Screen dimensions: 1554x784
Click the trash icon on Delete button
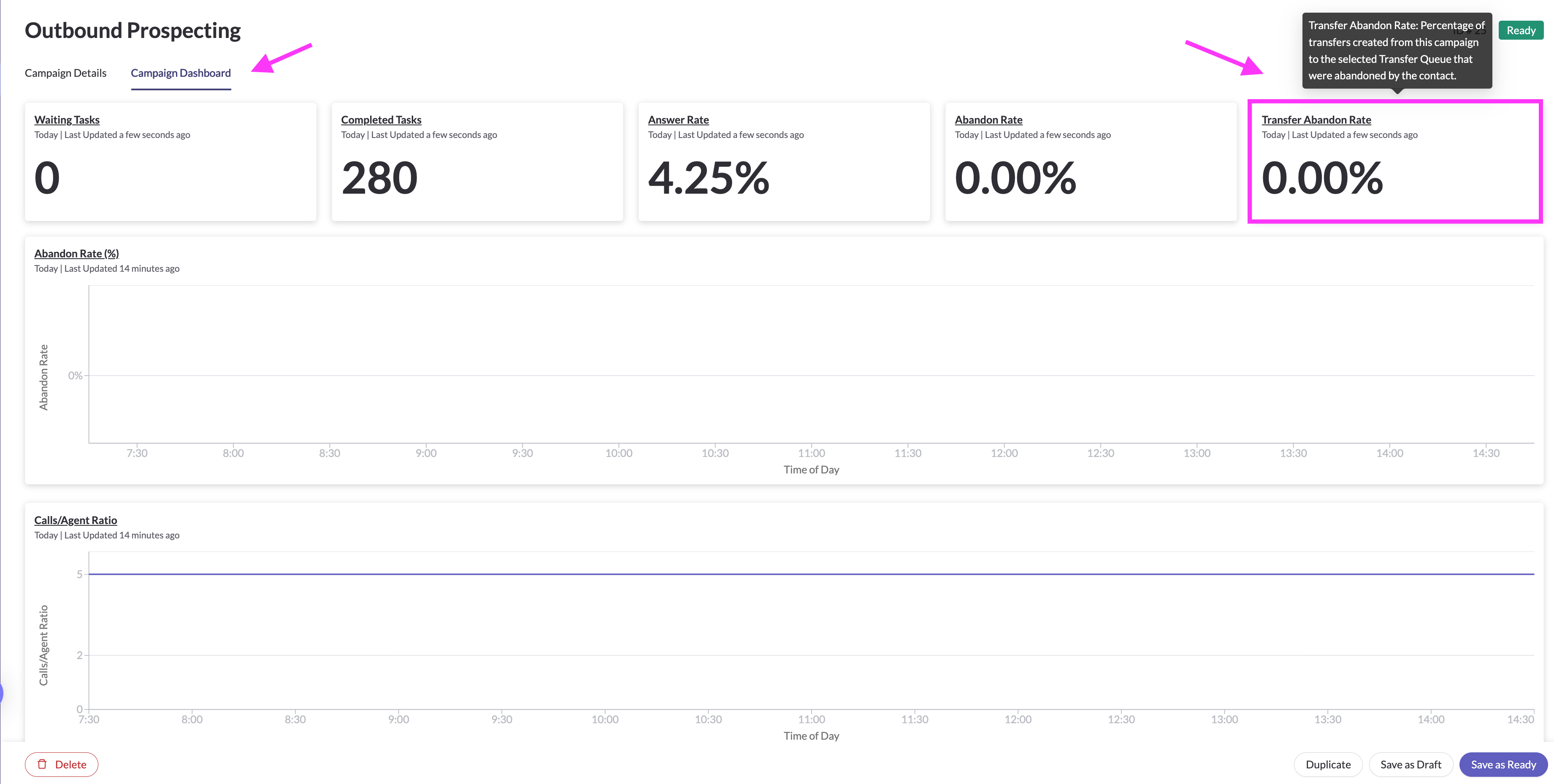click(x=42, y=764)
